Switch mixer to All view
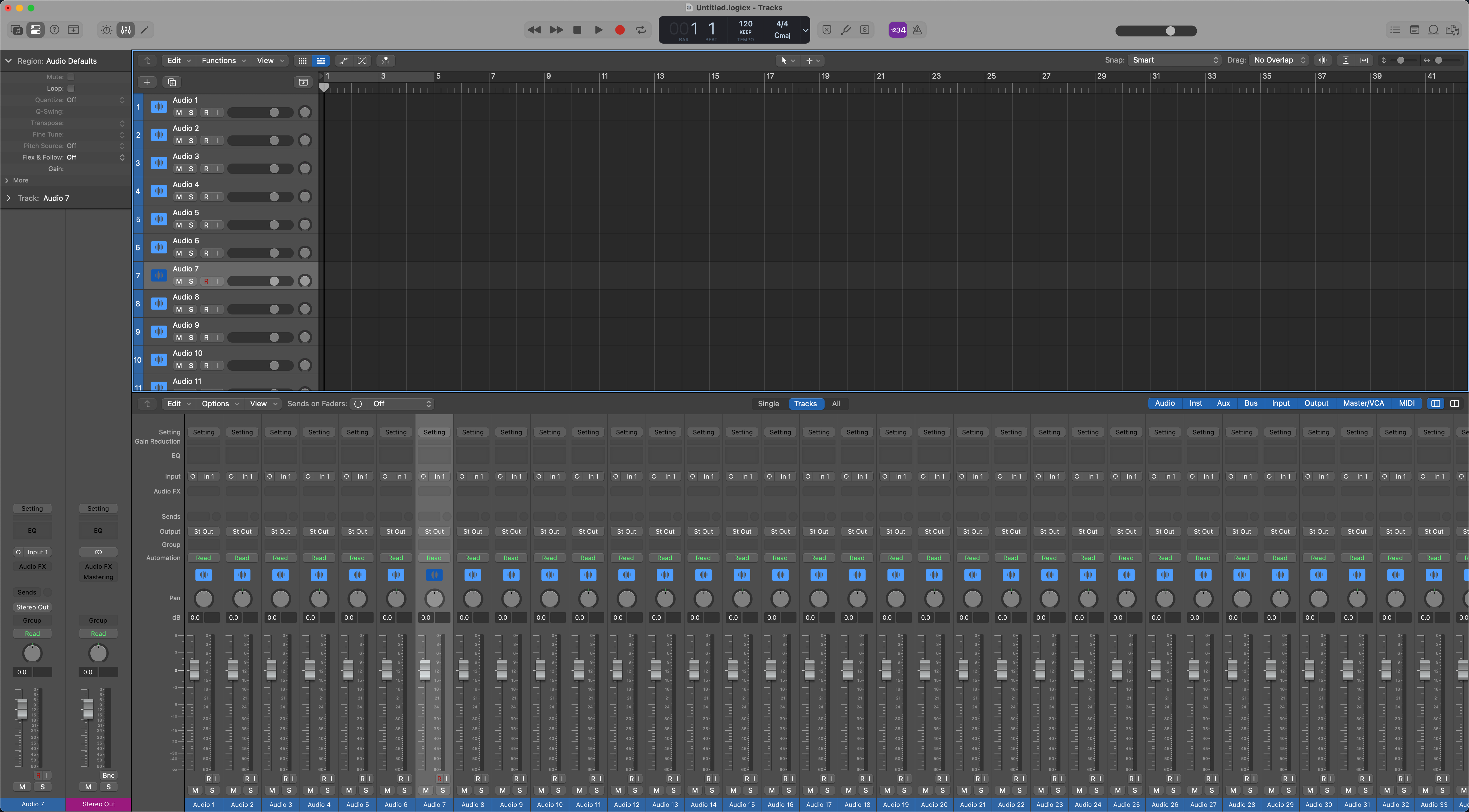The image size is (1469, 812). pyautogui.click(x=836, y=404)
